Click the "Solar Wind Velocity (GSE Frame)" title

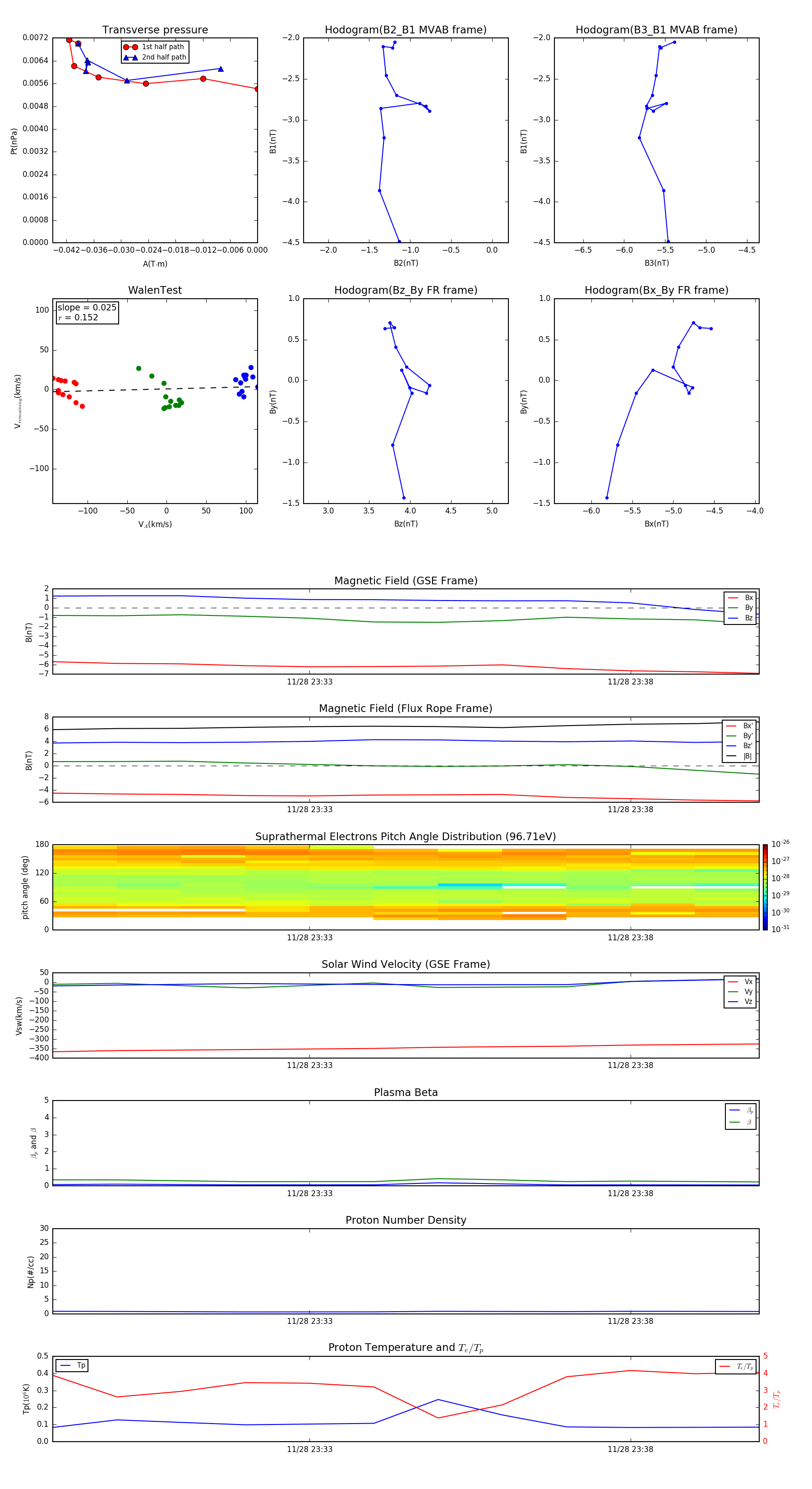point(406,965)
